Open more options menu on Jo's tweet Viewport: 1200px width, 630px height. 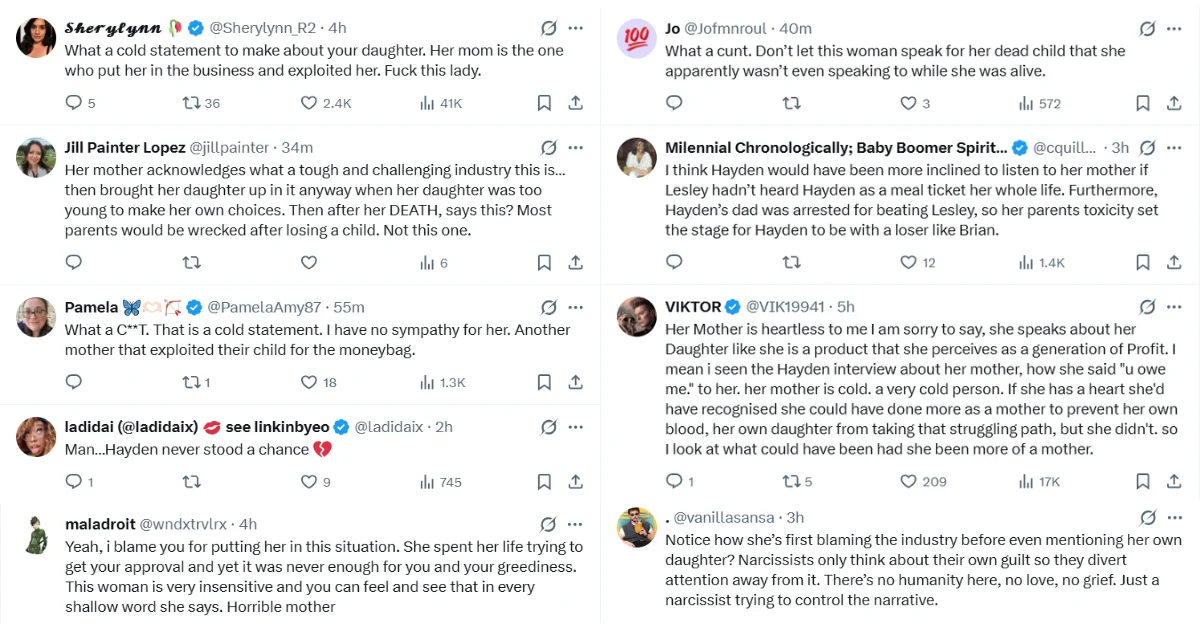coord(1175,28)
